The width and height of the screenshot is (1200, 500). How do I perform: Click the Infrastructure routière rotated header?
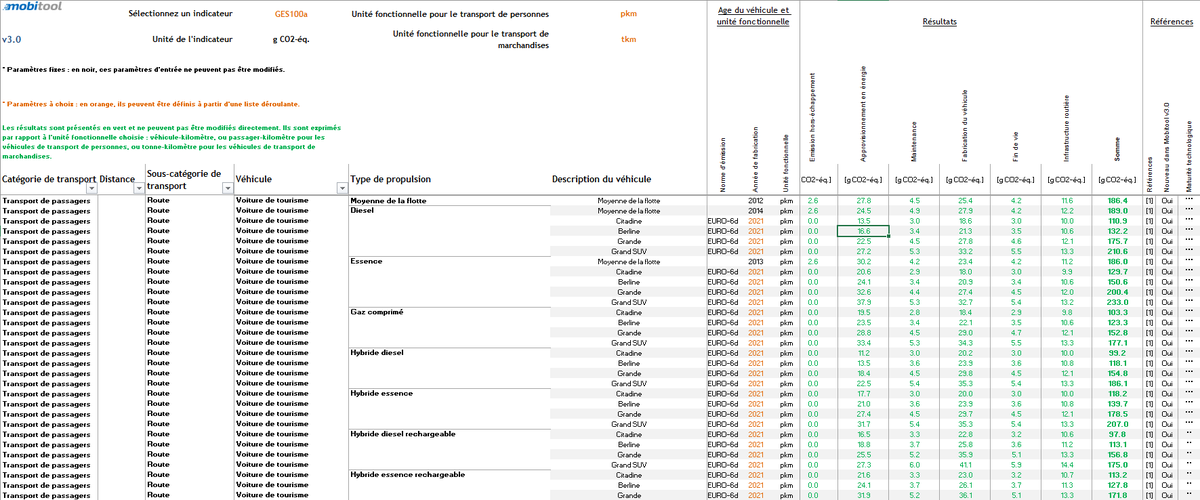[x=1066, y=127]
